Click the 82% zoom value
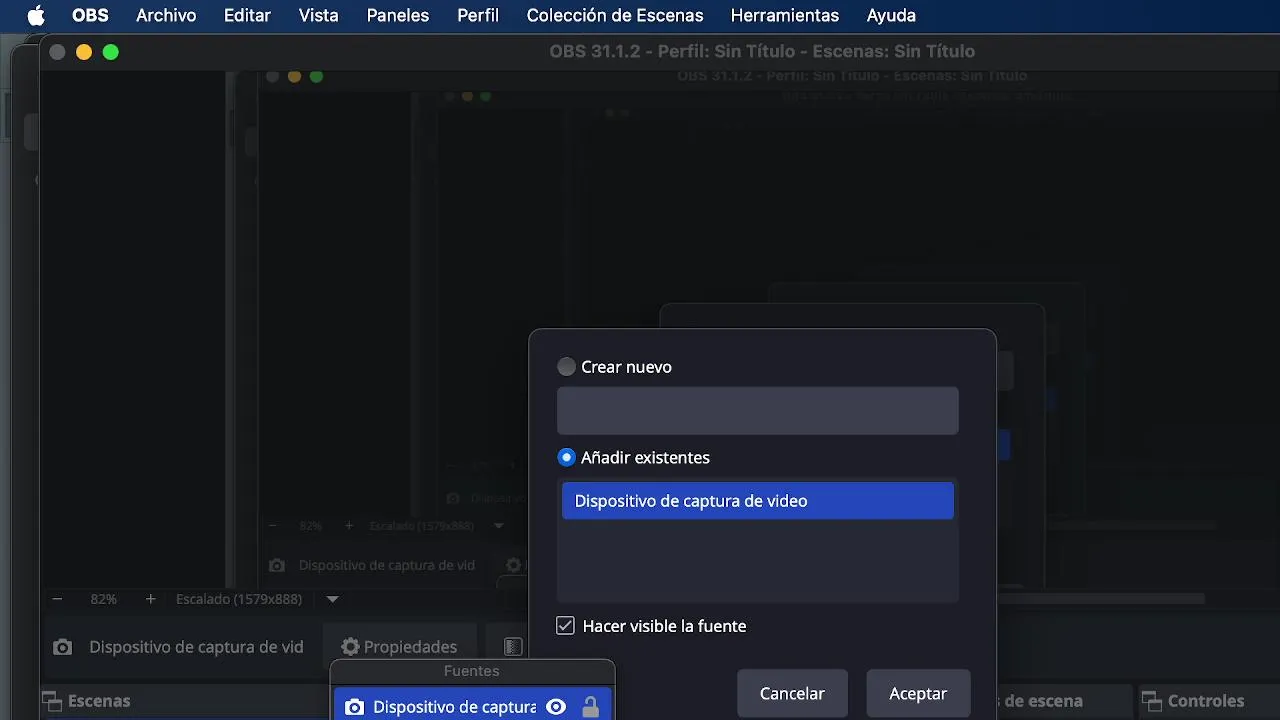This screenshot has height=720, width=1280. coord(104,599)
